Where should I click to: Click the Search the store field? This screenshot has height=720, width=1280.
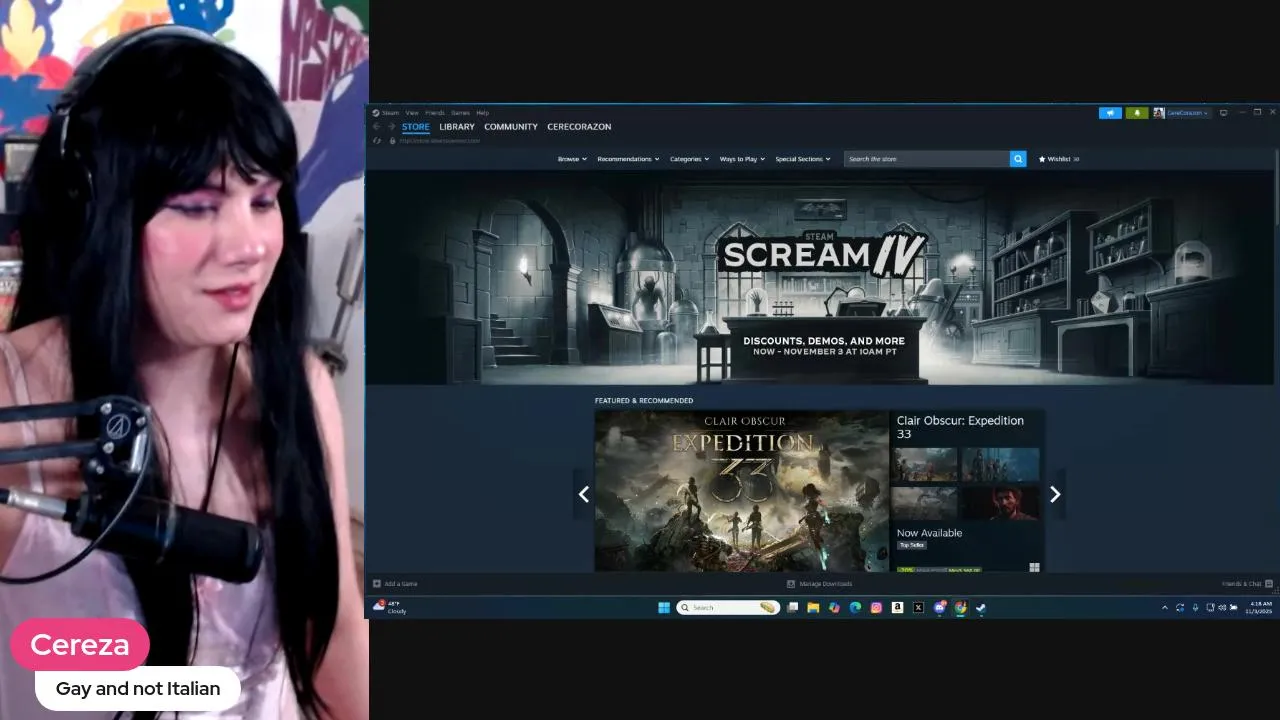[927, 159]
